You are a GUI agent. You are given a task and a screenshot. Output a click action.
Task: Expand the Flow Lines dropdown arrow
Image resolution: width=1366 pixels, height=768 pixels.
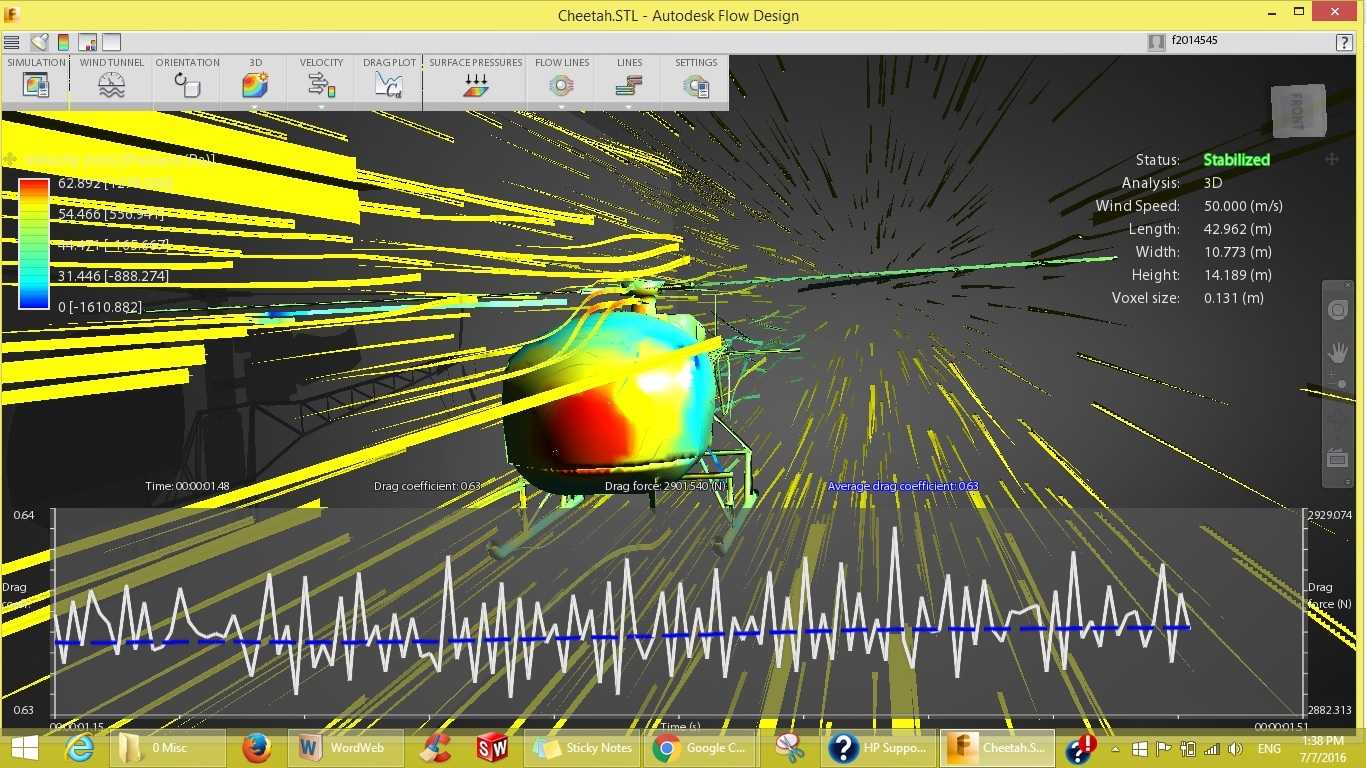tap(562, 106)
